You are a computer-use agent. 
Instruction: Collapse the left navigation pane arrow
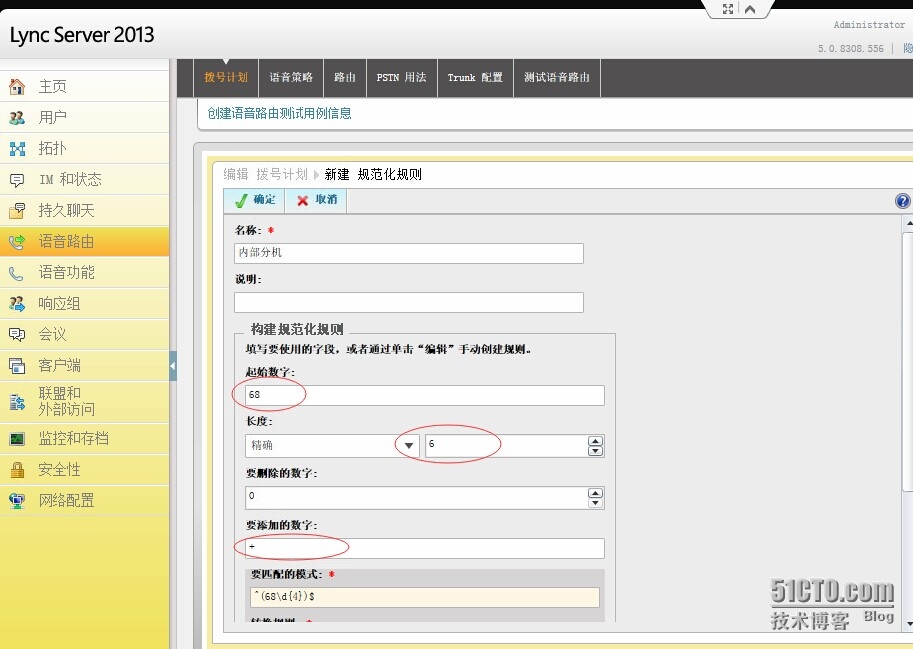172,366
